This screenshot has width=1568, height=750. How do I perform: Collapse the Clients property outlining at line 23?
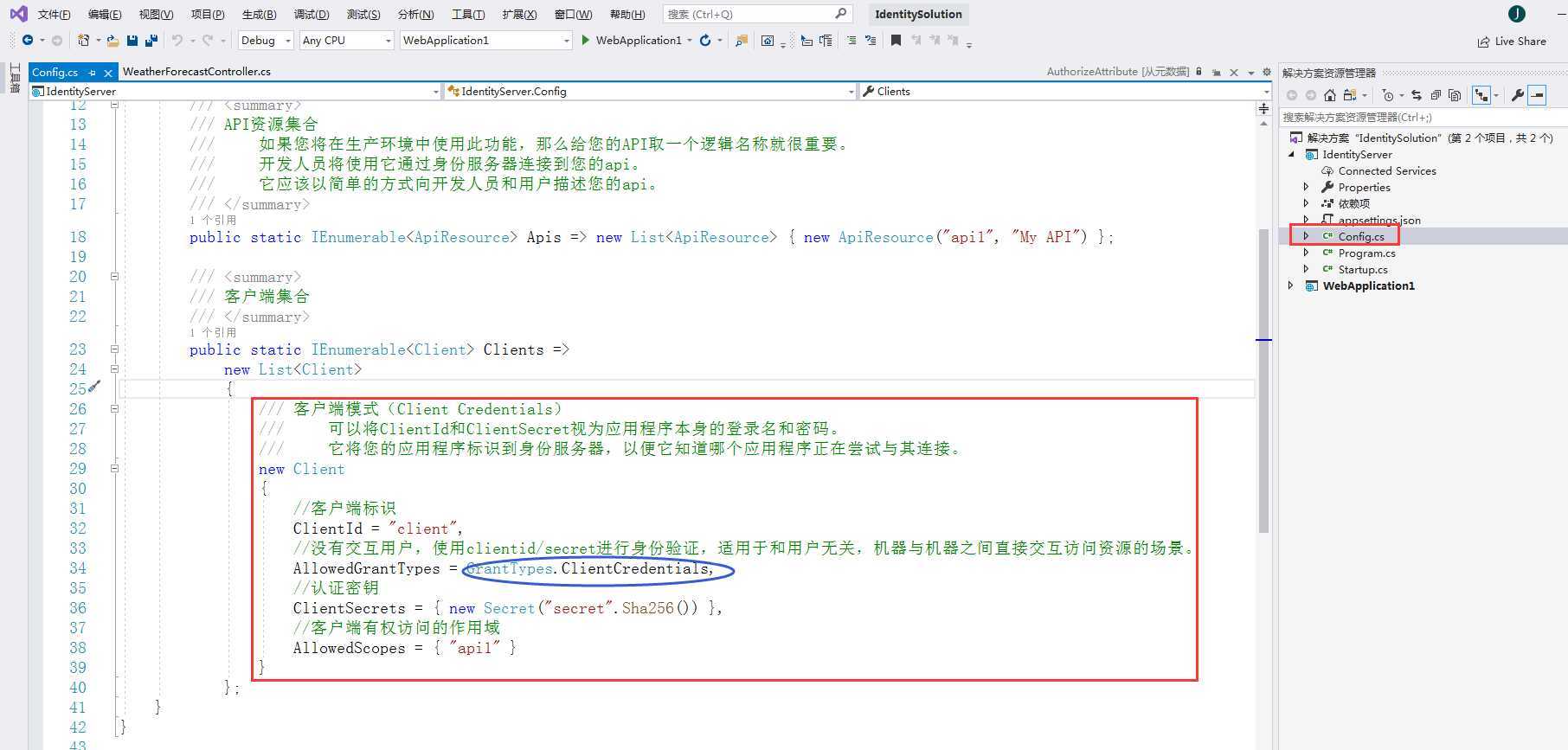114,349
